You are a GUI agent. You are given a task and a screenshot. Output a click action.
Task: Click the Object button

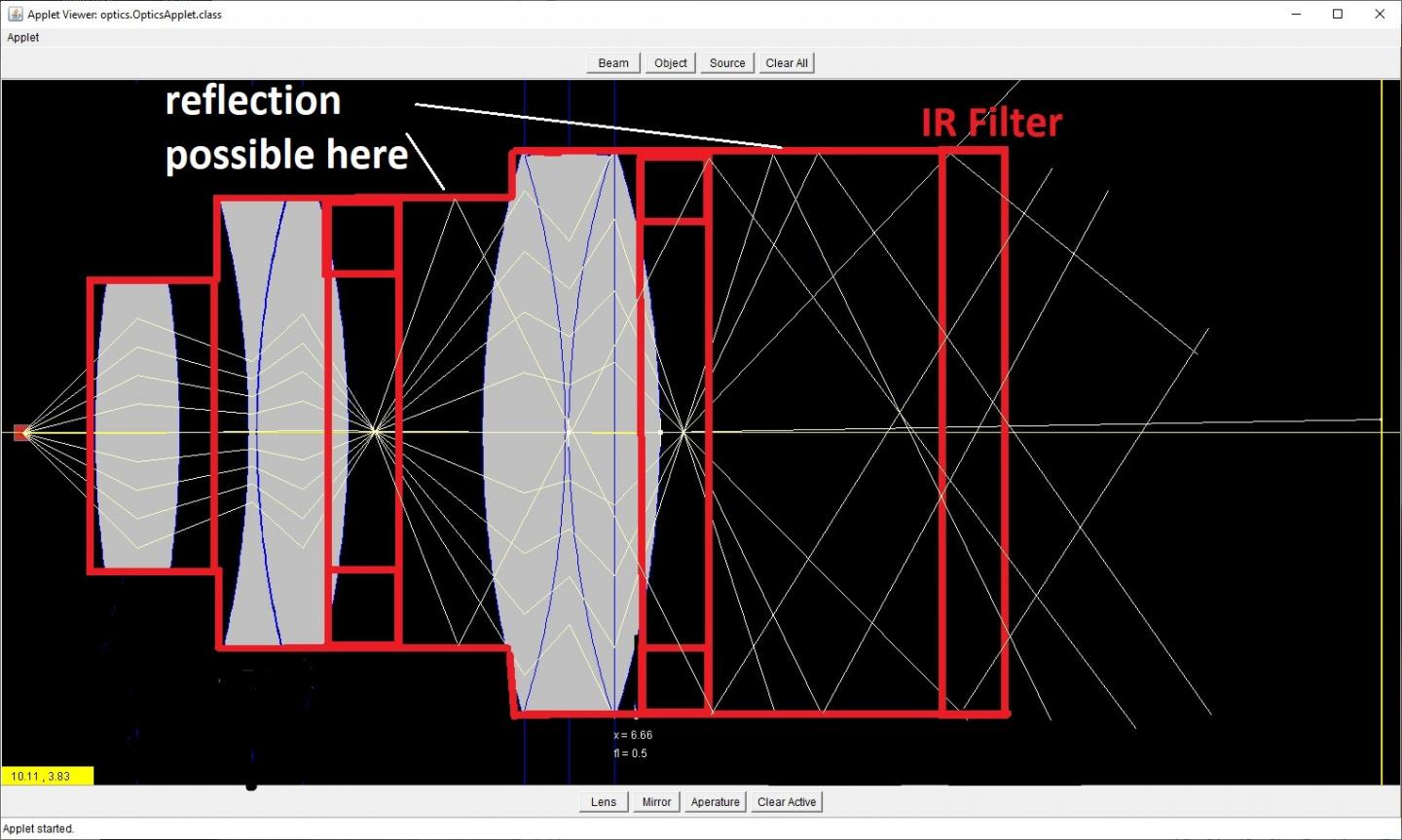671,63
